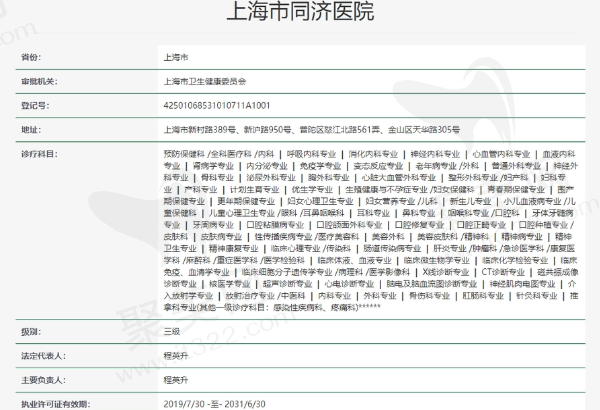Screen dimensions: 600x410
Task: Click 预防保健科 in the departments list
Action: 184,154
